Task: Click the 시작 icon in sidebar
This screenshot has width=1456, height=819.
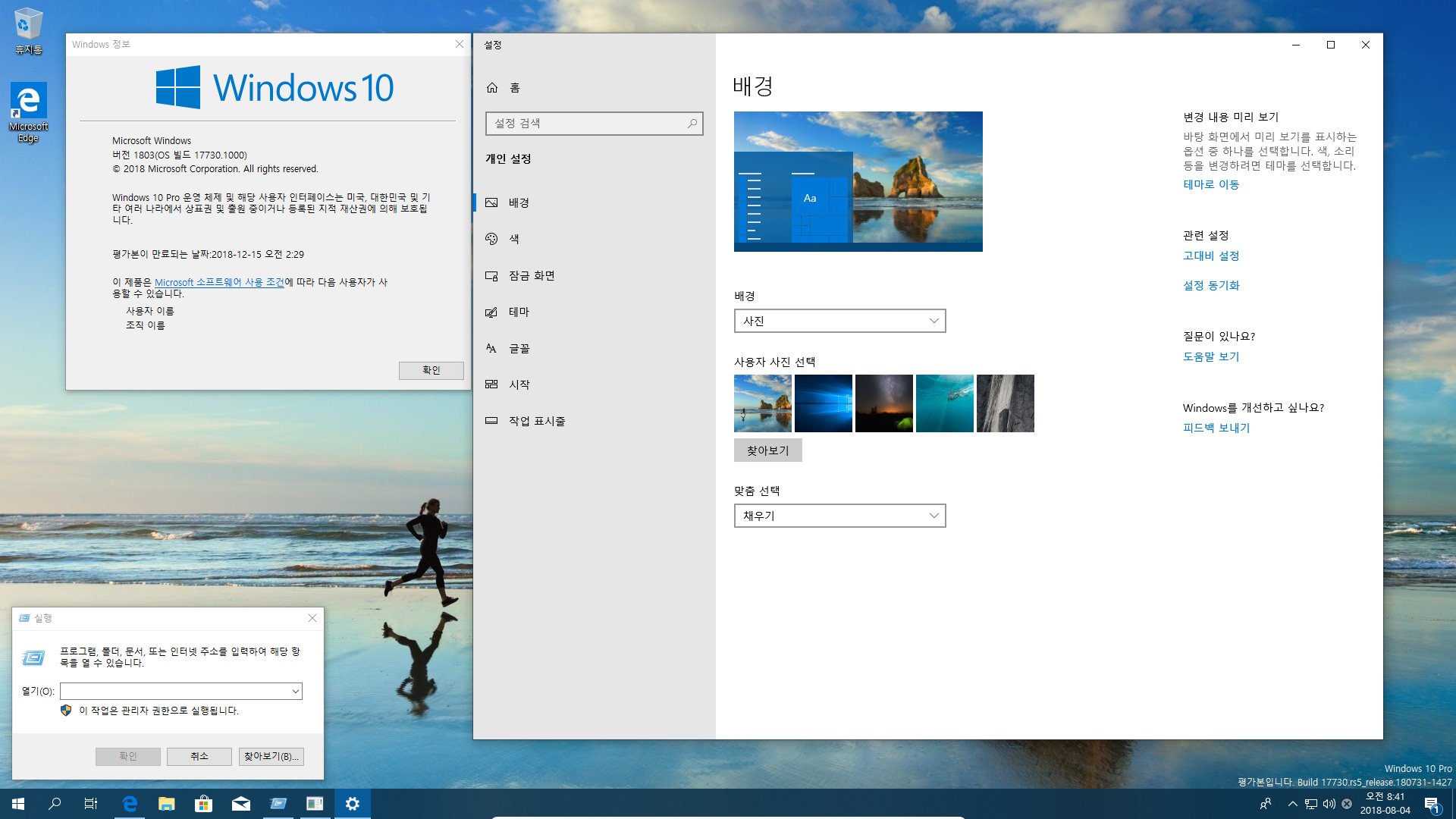Action: coord(491,384)
